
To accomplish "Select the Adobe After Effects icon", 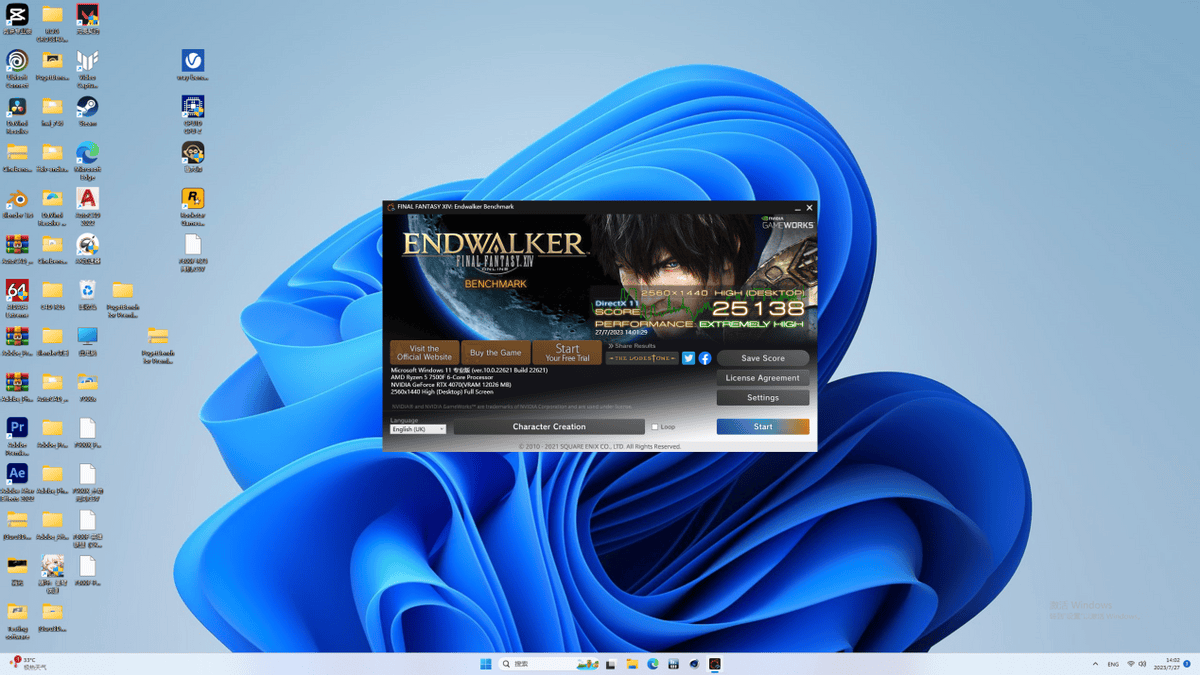I will pos(17,482).
